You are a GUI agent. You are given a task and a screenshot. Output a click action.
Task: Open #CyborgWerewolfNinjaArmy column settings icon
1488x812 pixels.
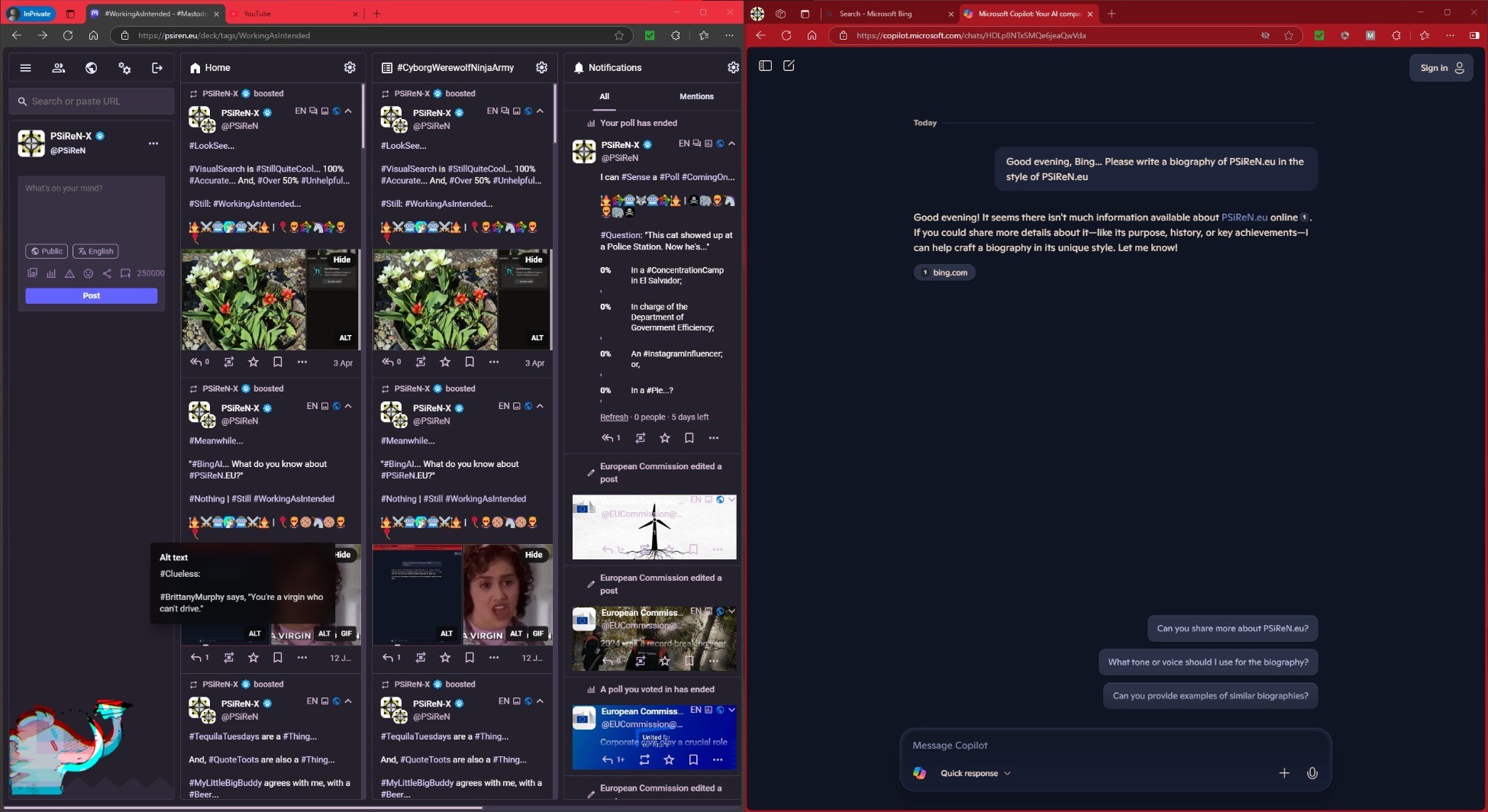(x=541, y=67)
